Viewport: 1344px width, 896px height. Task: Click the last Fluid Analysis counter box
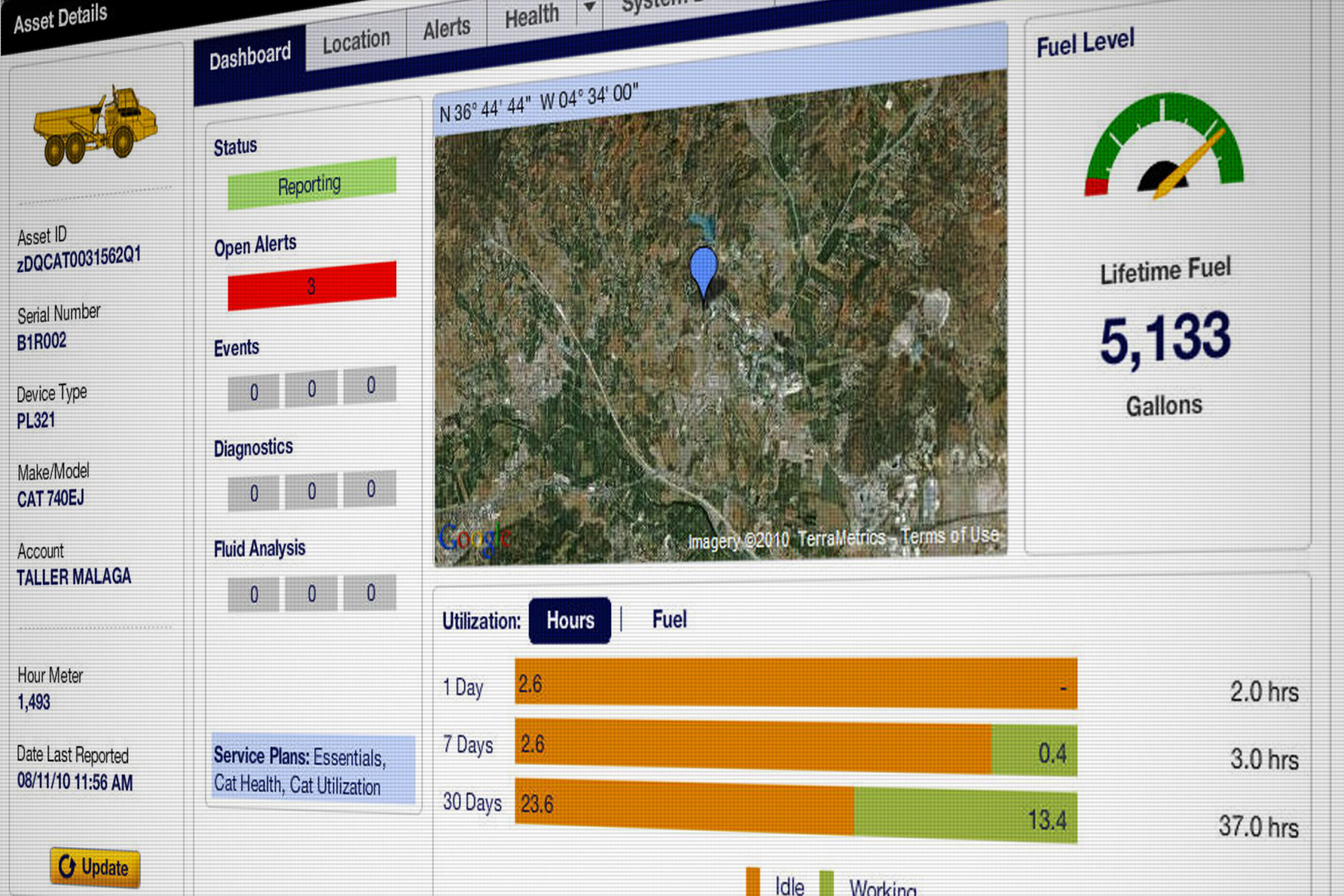(370, 593)
